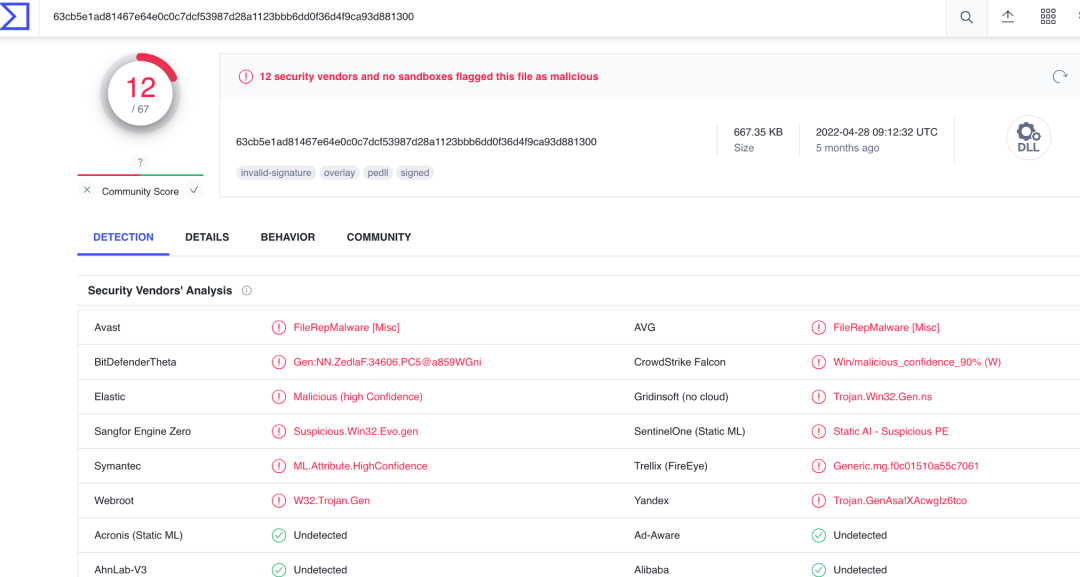Click the CrowdStrike Falcon vendor name
The image size is (1080, 577).
tap(679, 362)
